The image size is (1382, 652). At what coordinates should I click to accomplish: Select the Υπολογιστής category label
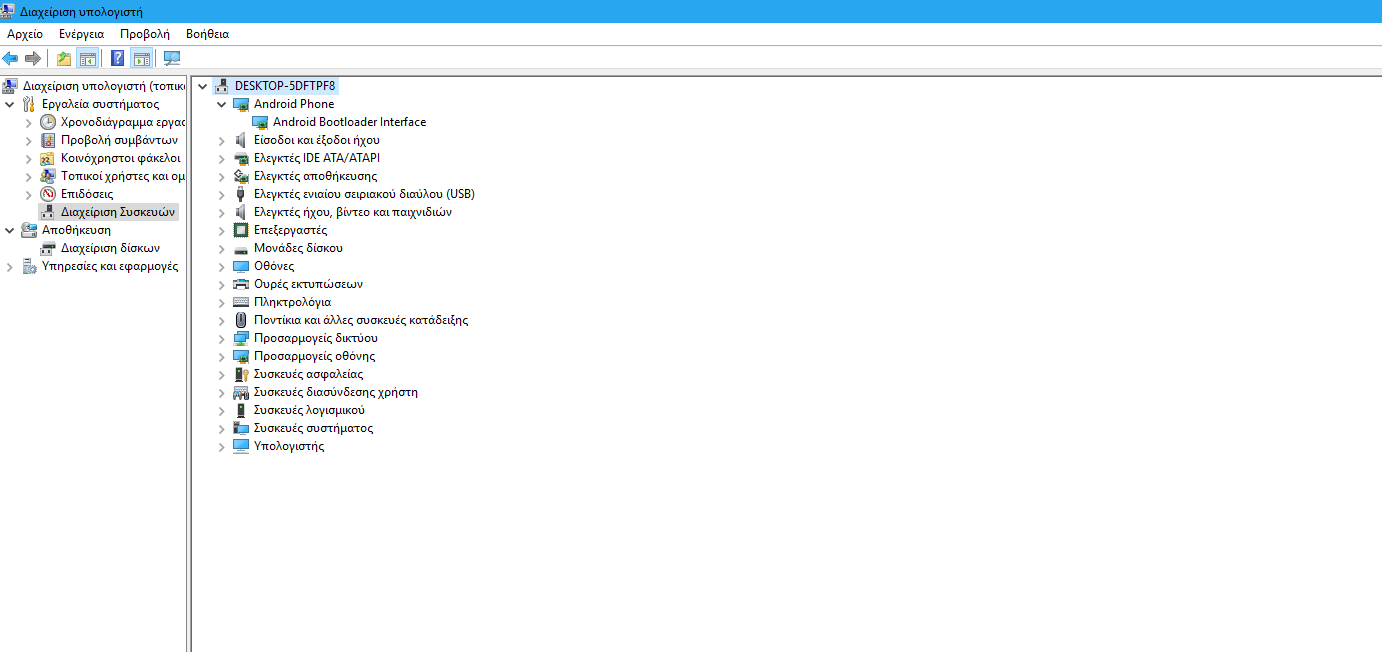pos(289,446)
